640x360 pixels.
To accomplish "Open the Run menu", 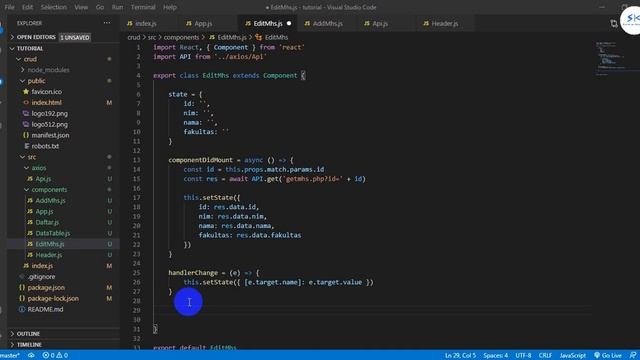I will (117, 7).
